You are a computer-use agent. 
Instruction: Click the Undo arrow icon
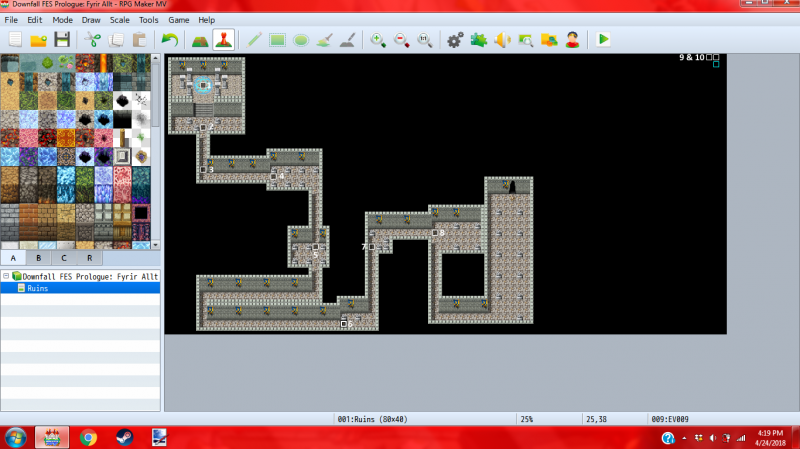pos(169,40)
